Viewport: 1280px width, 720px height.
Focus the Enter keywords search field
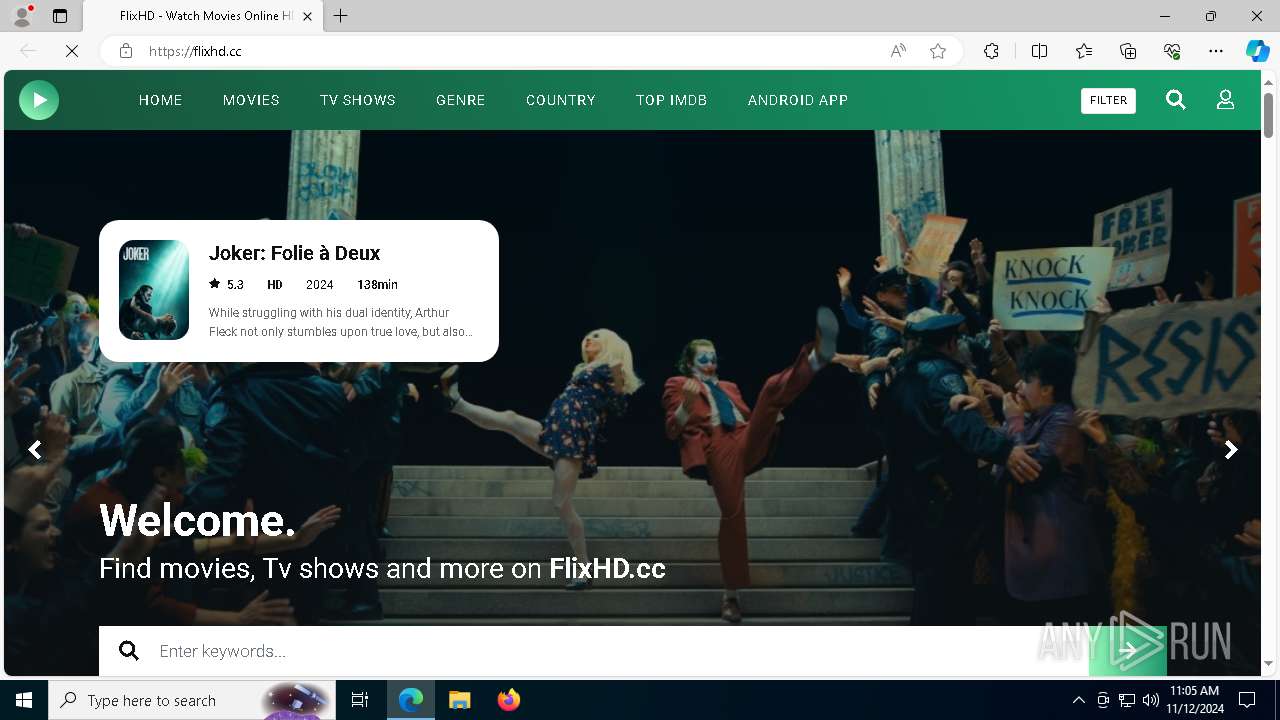(x=594, y=651)
